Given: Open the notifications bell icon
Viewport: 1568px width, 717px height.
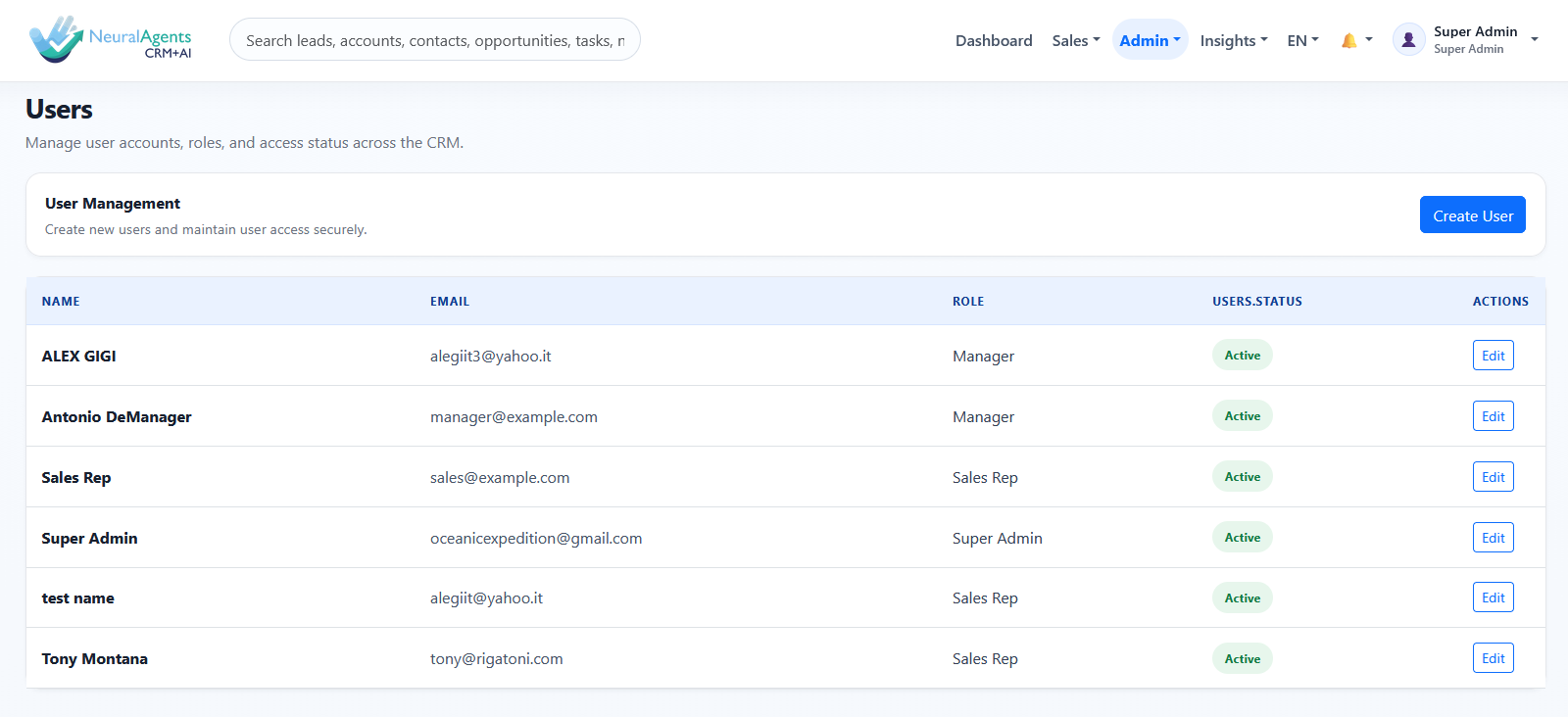Looking at the screenshot, I should (1349, 40).
